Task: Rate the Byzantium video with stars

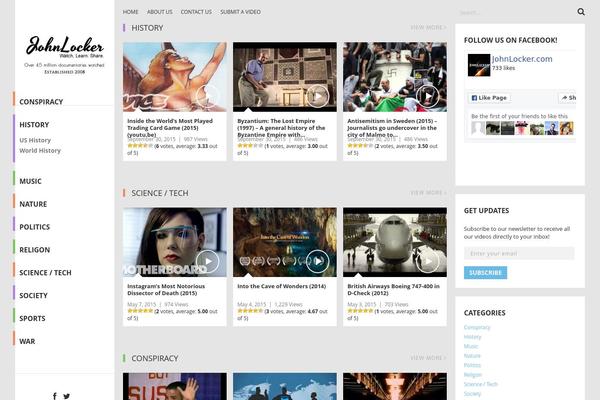Action: [x=250, y=146]
